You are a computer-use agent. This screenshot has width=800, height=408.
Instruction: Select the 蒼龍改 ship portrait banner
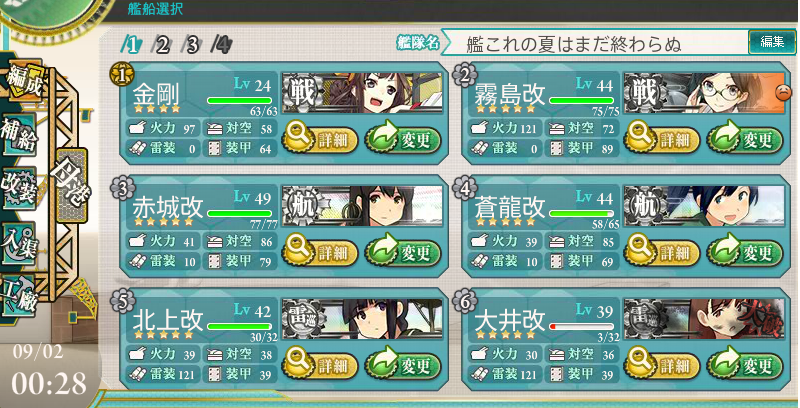pos(704,206)
